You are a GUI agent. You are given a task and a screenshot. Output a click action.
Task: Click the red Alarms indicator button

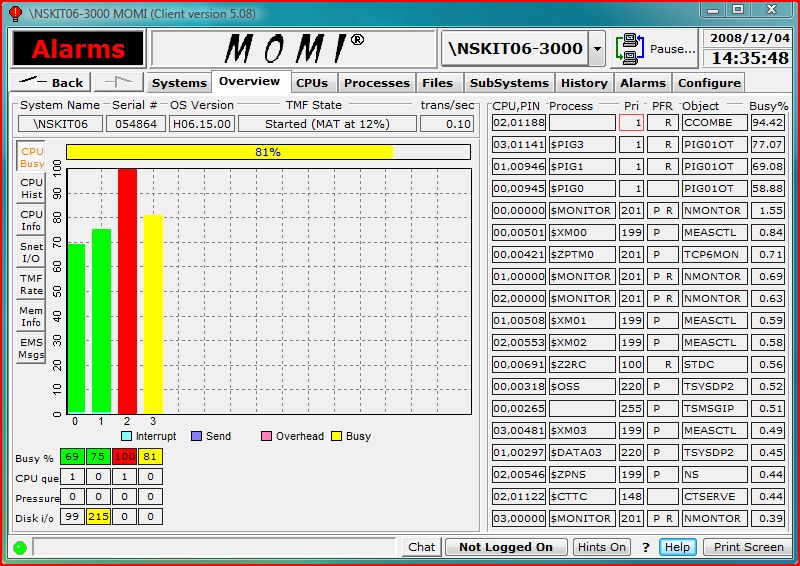coord(78,48)
